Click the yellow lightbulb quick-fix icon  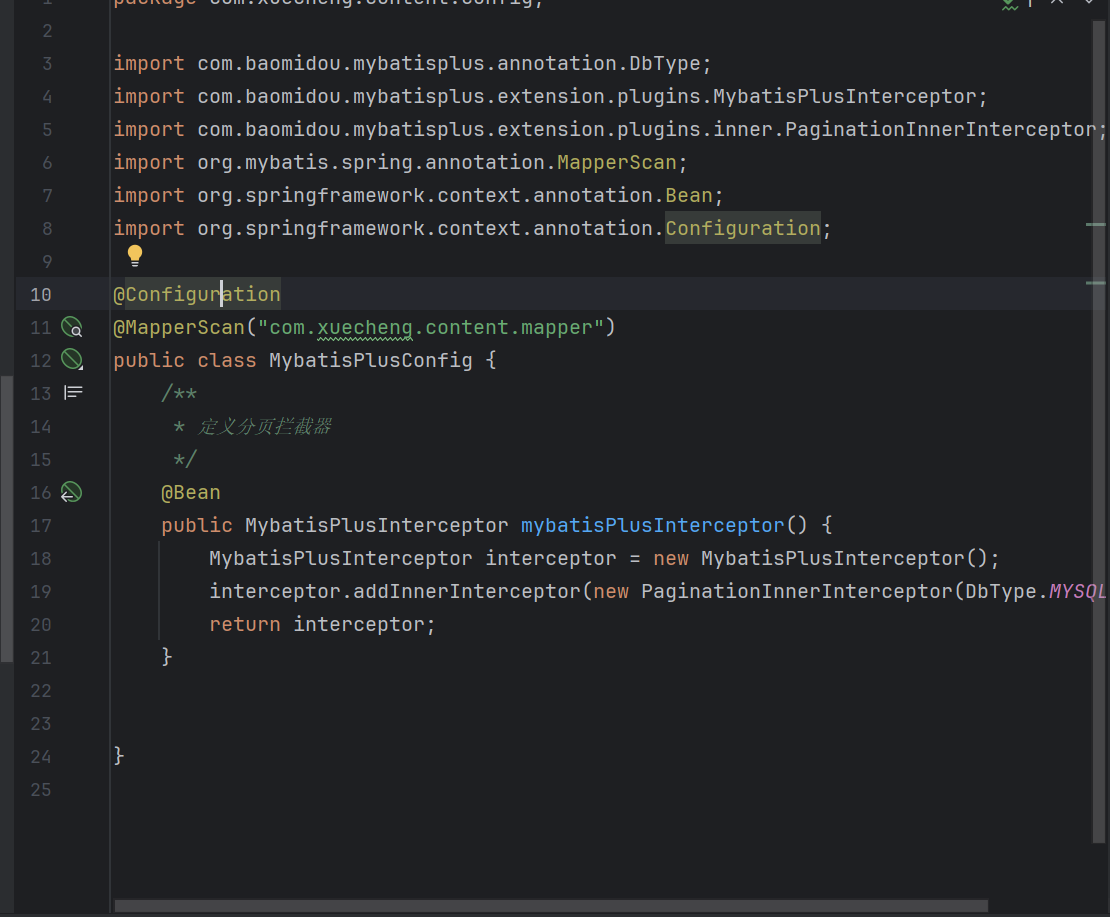135,256
